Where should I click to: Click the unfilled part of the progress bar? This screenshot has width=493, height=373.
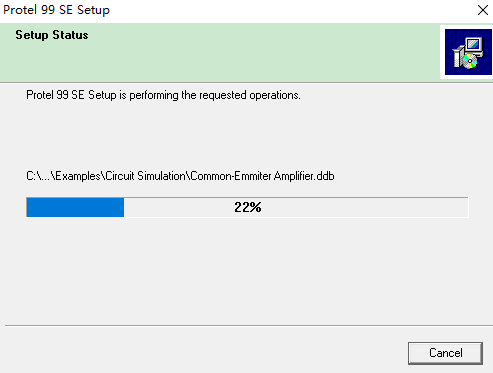(x=296, y=207)
